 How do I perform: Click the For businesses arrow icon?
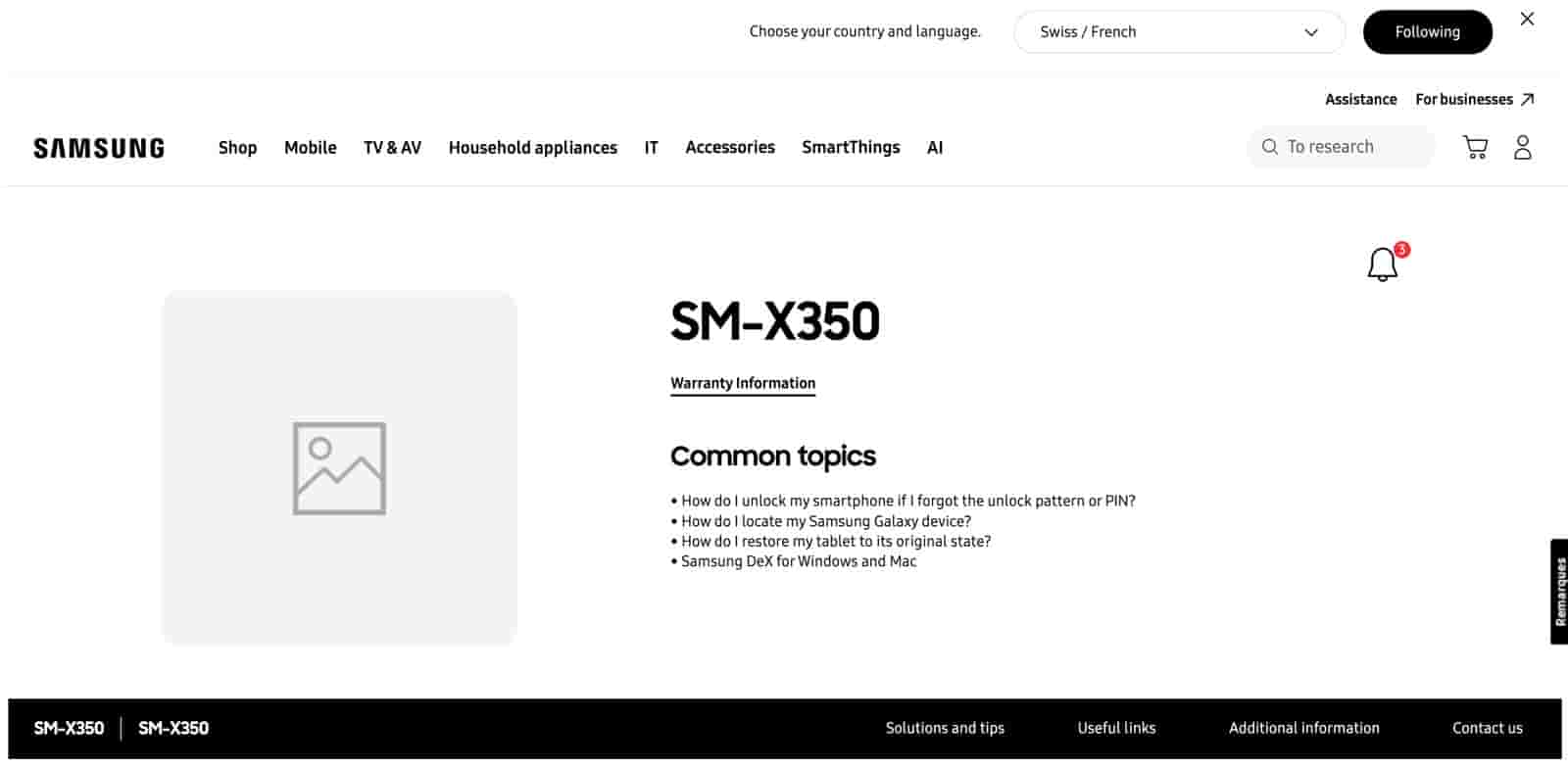tap(1527, 99)
